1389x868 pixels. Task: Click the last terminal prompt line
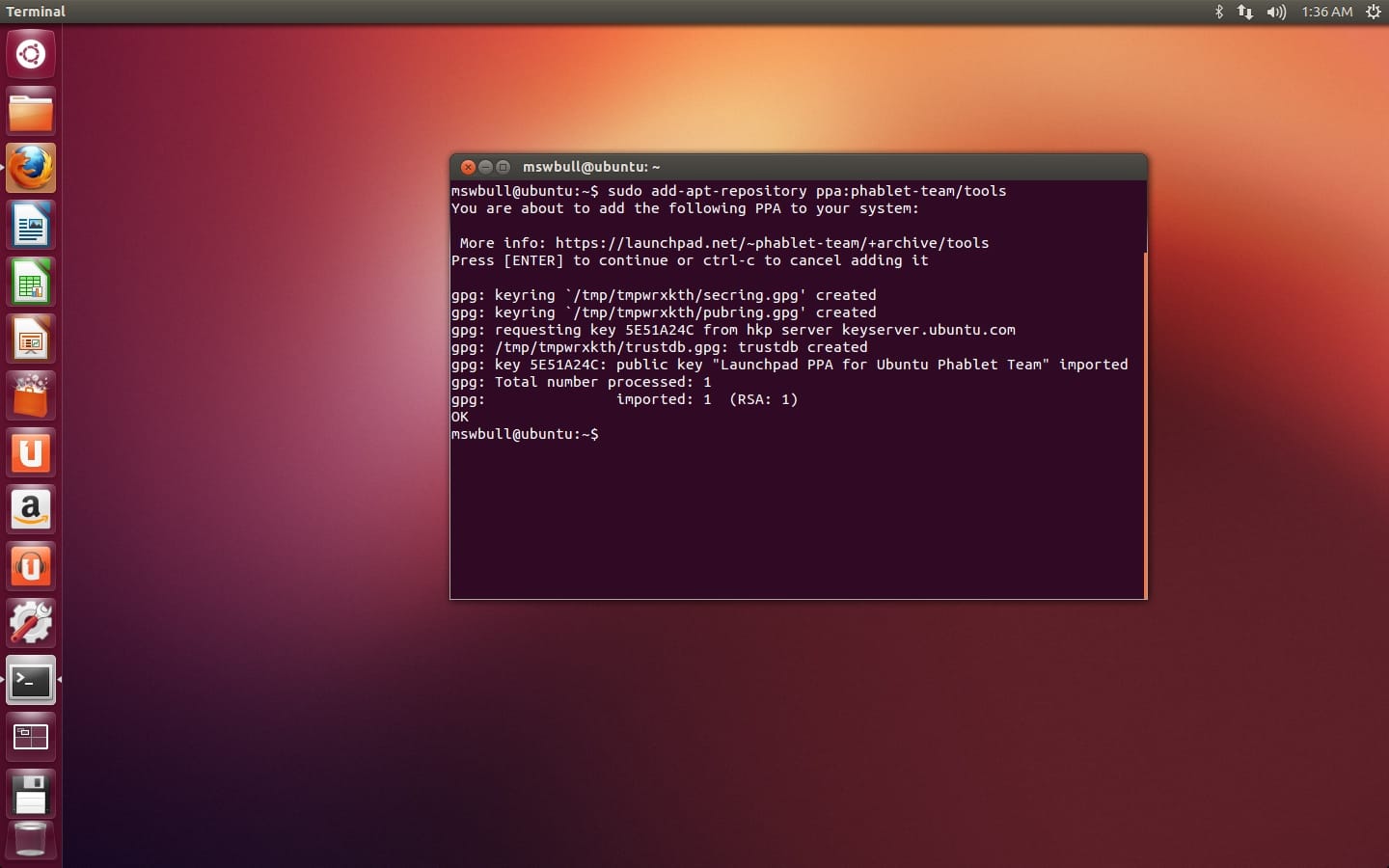(525, 434)
